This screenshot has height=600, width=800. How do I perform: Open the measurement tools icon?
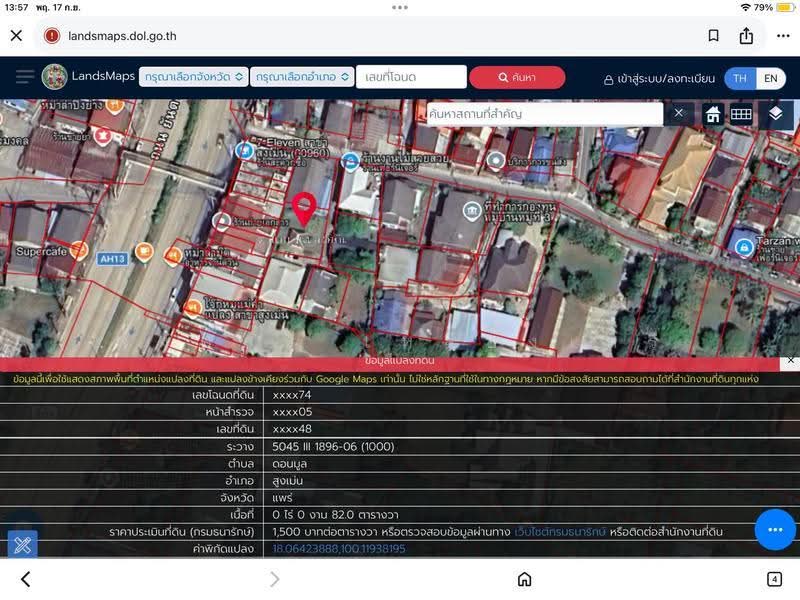coord(22,544)
